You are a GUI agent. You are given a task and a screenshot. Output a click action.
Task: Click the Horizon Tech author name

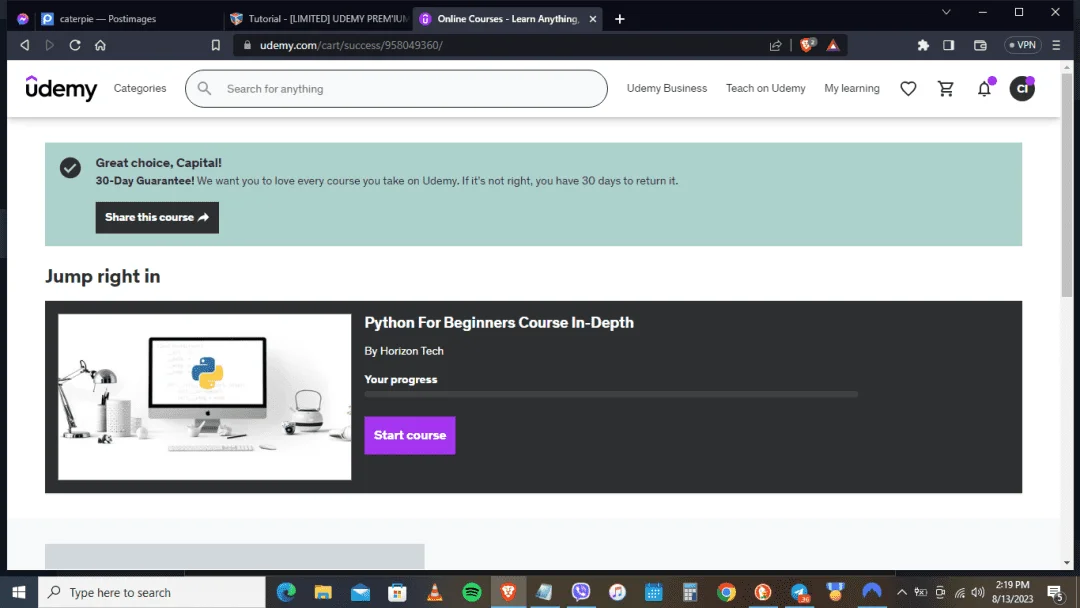click(412, 350)
